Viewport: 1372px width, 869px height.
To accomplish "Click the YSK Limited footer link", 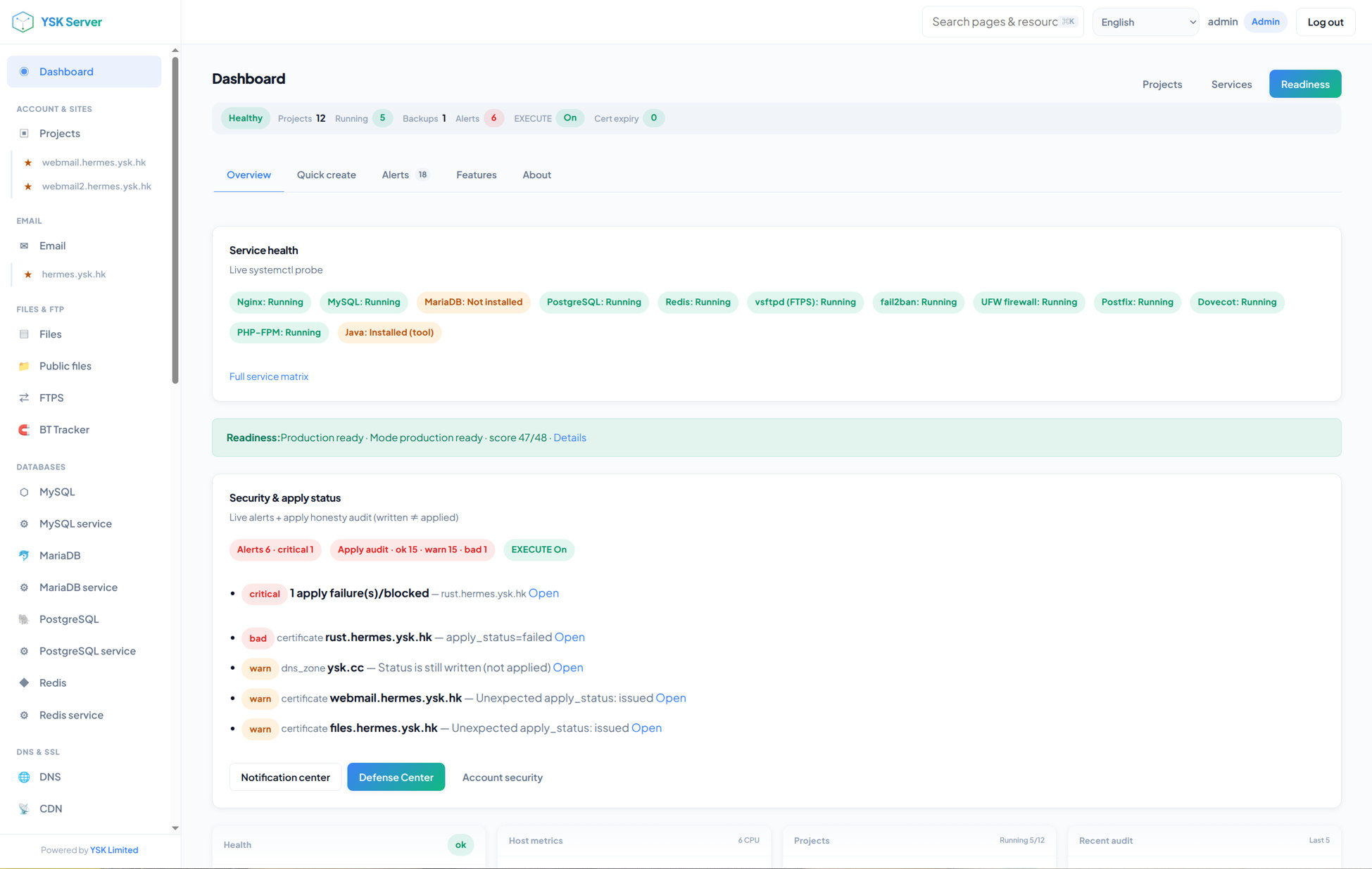I will [x=114, y=851].
